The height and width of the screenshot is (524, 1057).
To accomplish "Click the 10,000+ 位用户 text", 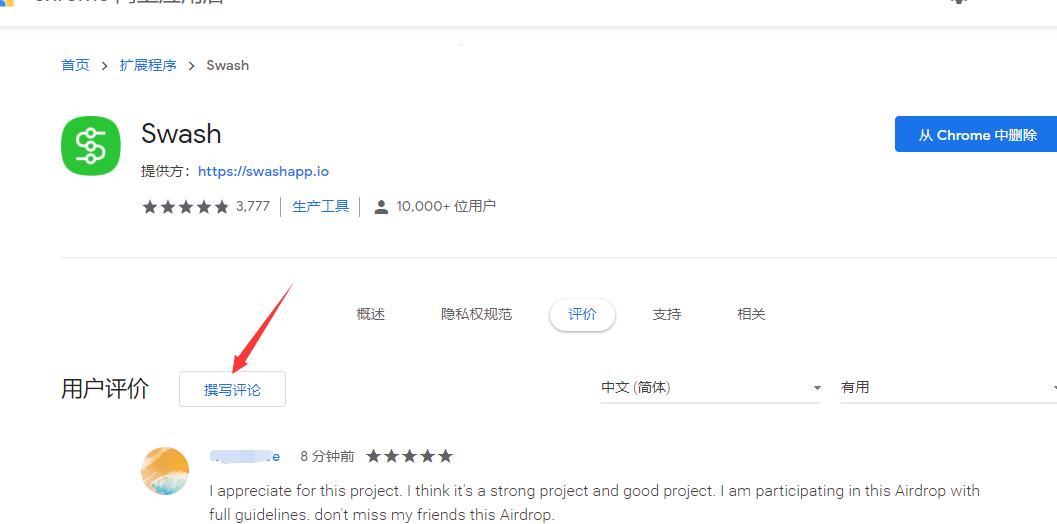I will click(x=446, y=206).
